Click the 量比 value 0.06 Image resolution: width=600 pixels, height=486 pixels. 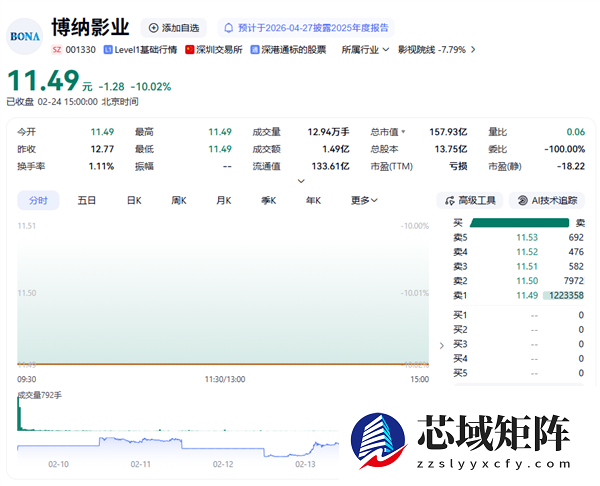(576, 132)
